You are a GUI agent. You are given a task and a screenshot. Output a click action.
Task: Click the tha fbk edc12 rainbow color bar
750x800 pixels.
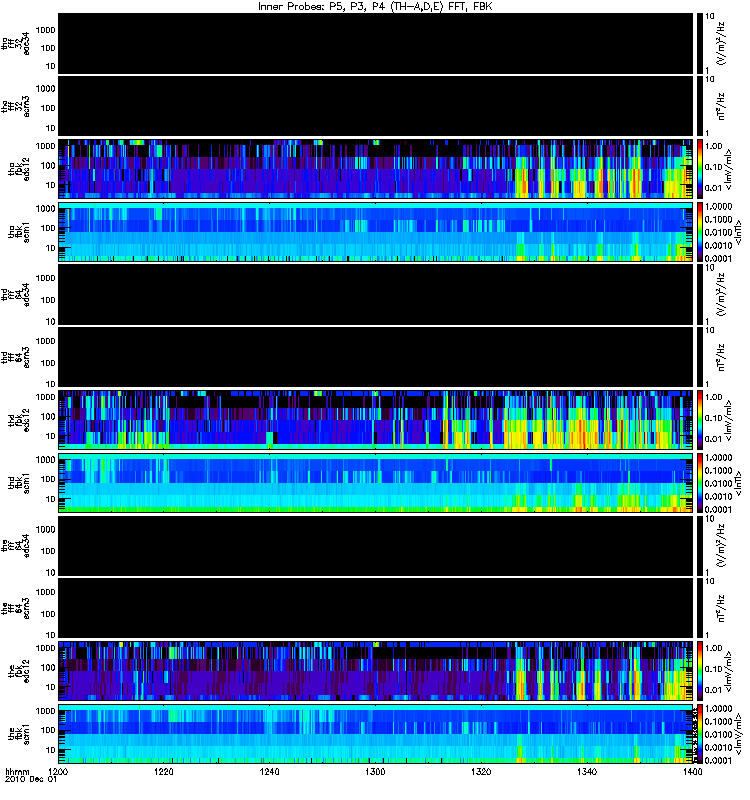700,169
